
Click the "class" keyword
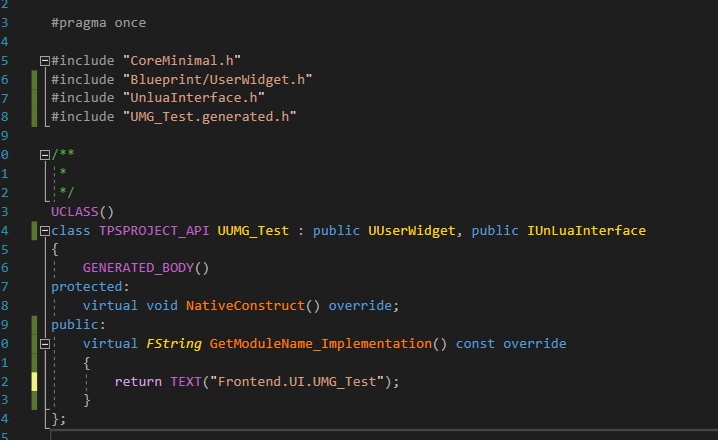tap(71, 231)
